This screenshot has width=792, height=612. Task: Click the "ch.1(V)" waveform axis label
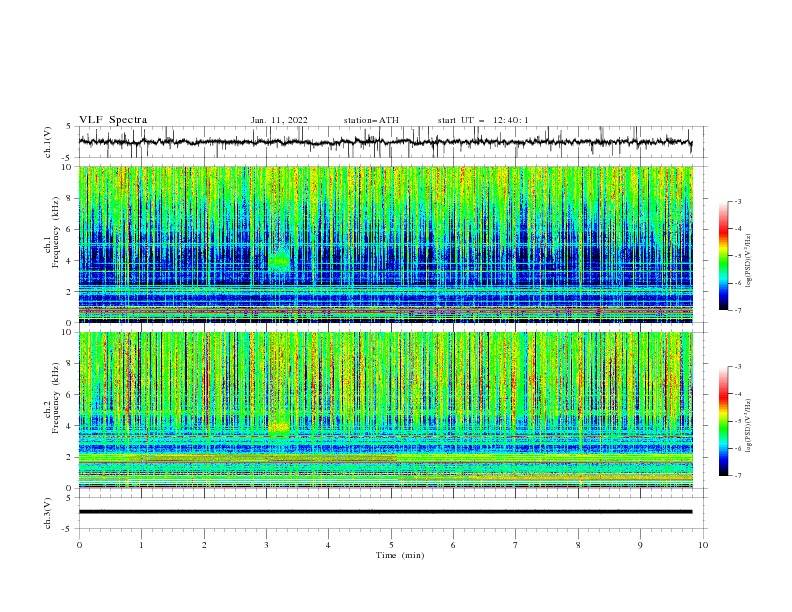click(x=48, y=142)
